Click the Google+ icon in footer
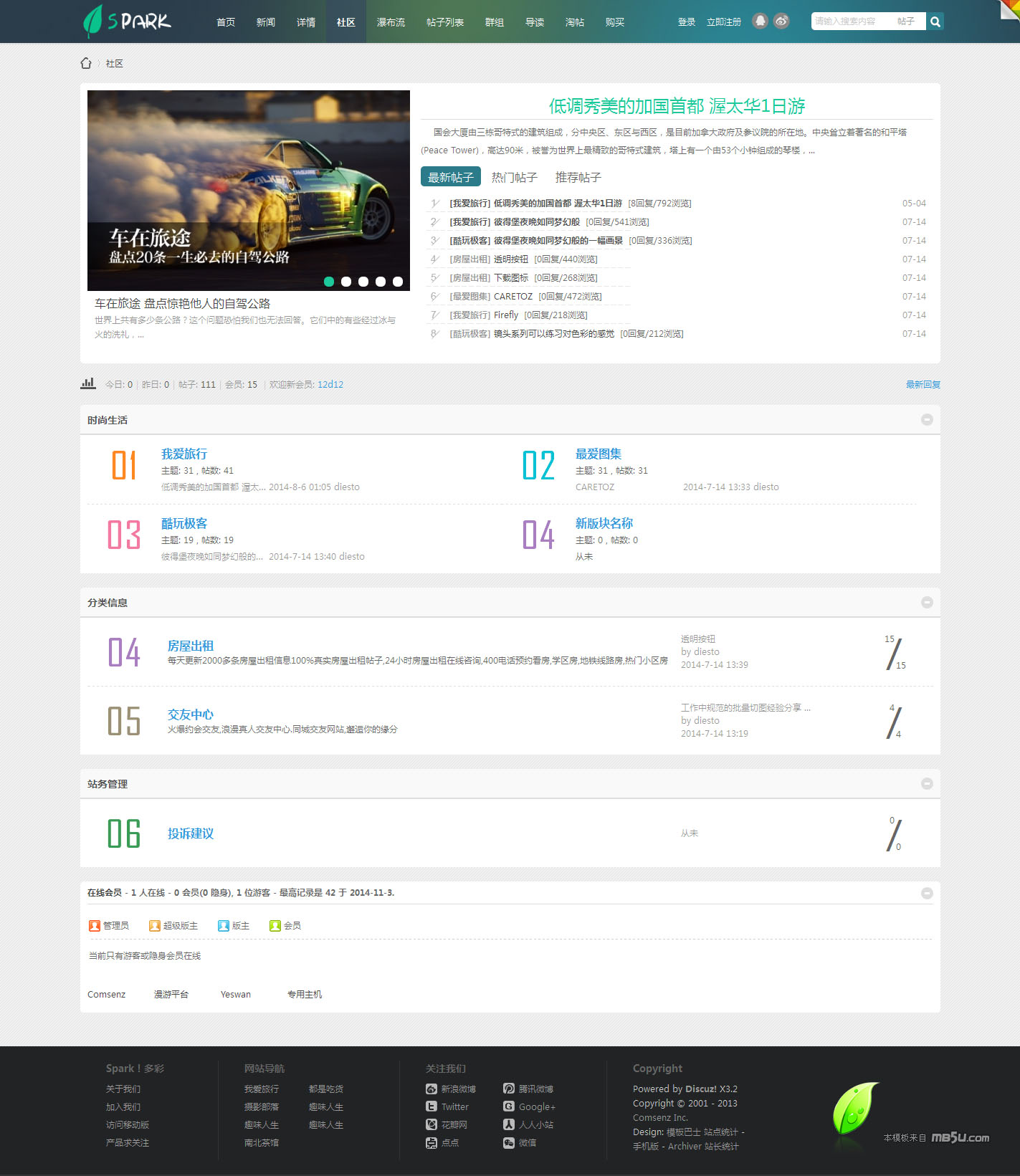Screen dimensions: 1020x1176 [x=509, y=1106]
